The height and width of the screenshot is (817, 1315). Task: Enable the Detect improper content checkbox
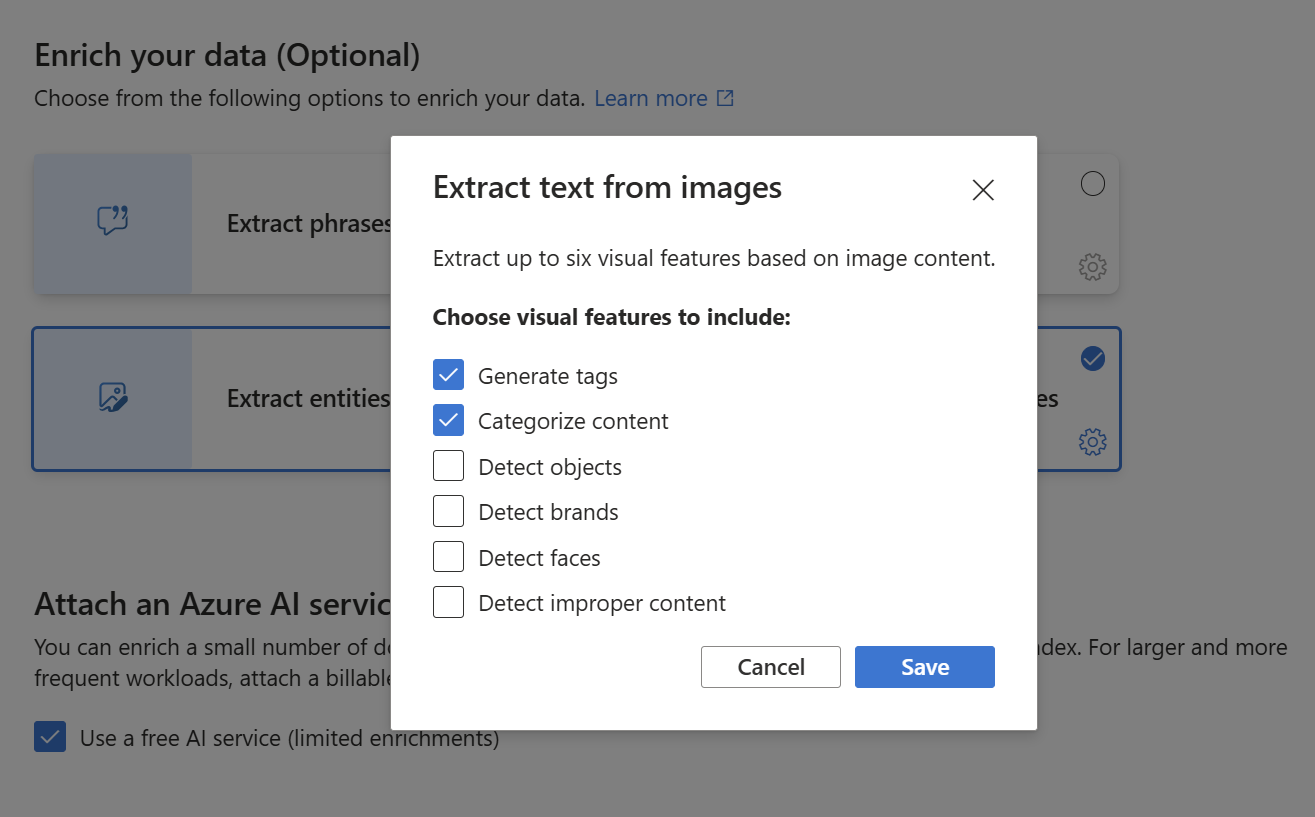point(448,603)
